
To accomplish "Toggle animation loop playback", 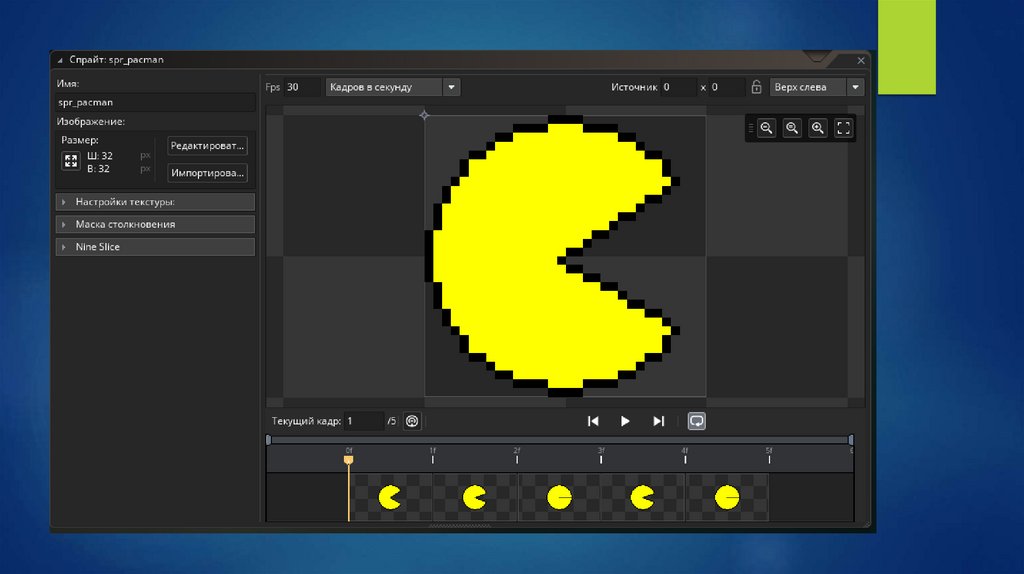I will coord(697,421).
